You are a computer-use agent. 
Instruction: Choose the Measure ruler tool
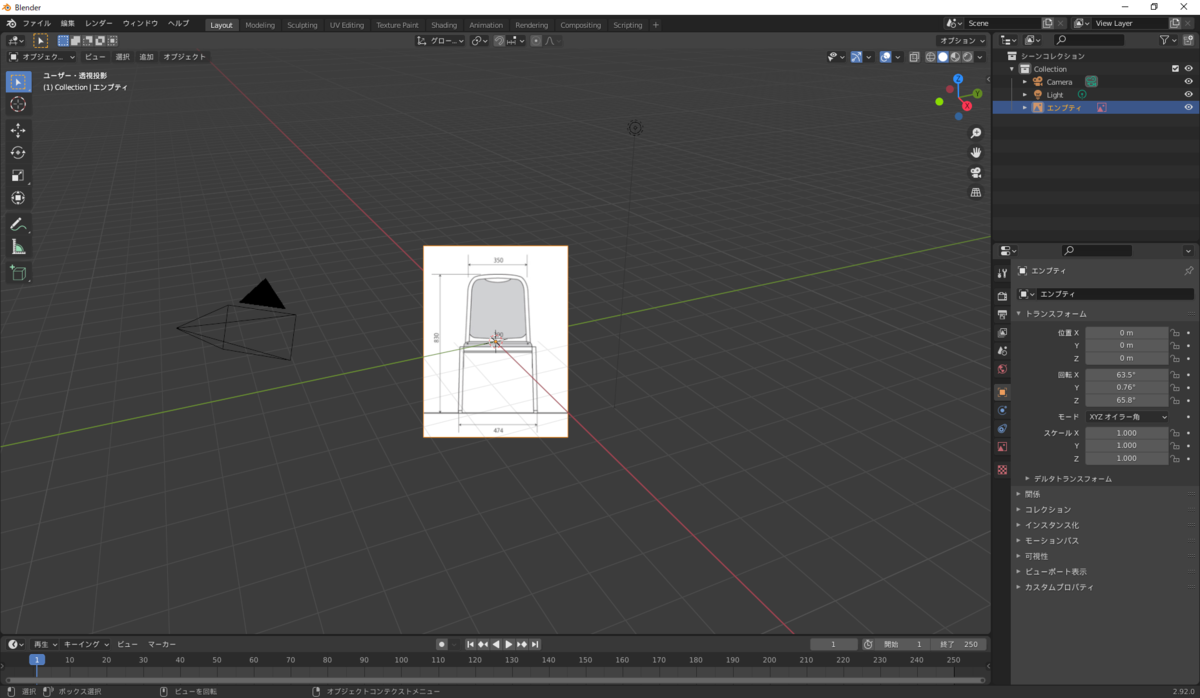pos(18,247)
